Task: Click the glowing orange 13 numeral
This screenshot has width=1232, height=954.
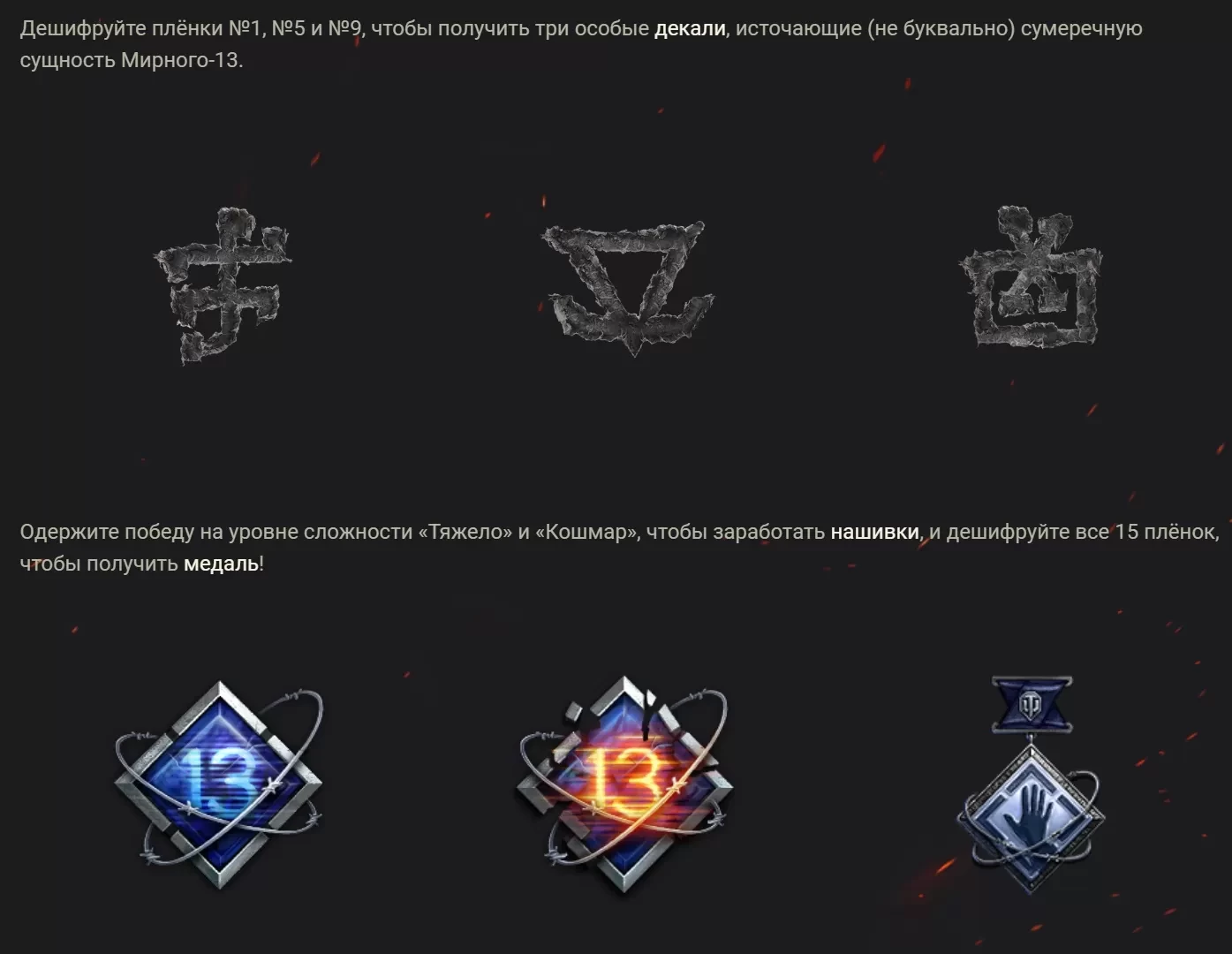Action: coord(625,781)
